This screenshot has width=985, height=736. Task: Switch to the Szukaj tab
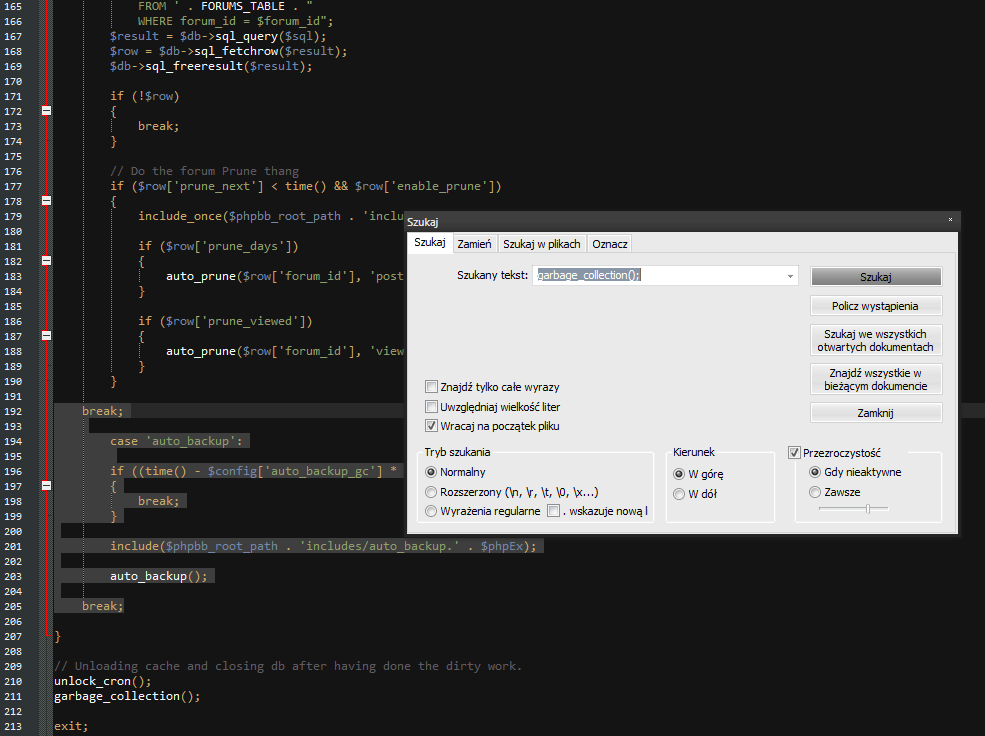click(x=430, y=242)
